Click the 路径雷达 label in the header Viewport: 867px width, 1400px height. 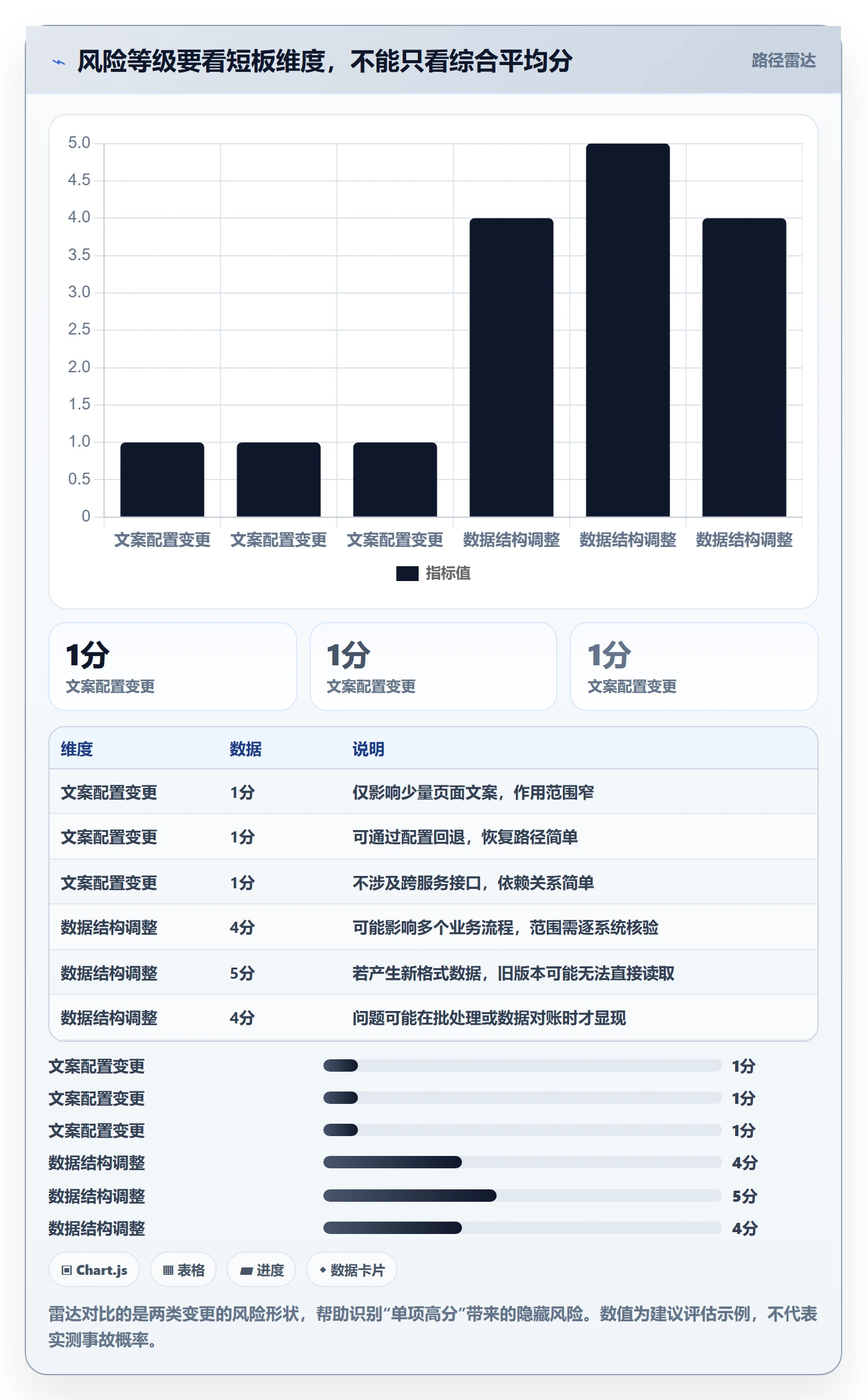(x=783, y=60)
